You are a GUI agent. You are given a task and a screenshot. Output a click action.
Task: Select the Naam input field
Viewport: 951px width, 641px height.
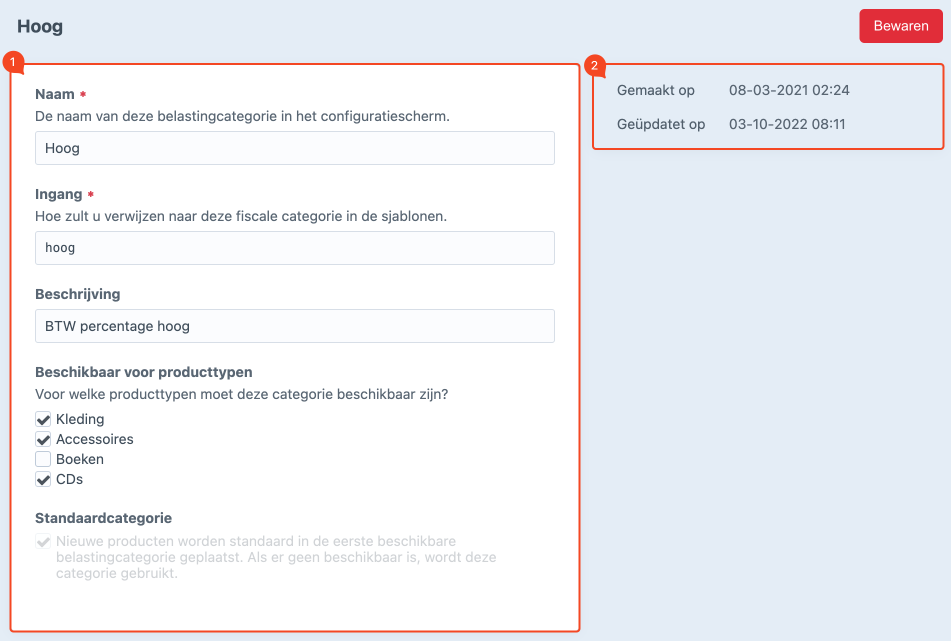[295, 147]
